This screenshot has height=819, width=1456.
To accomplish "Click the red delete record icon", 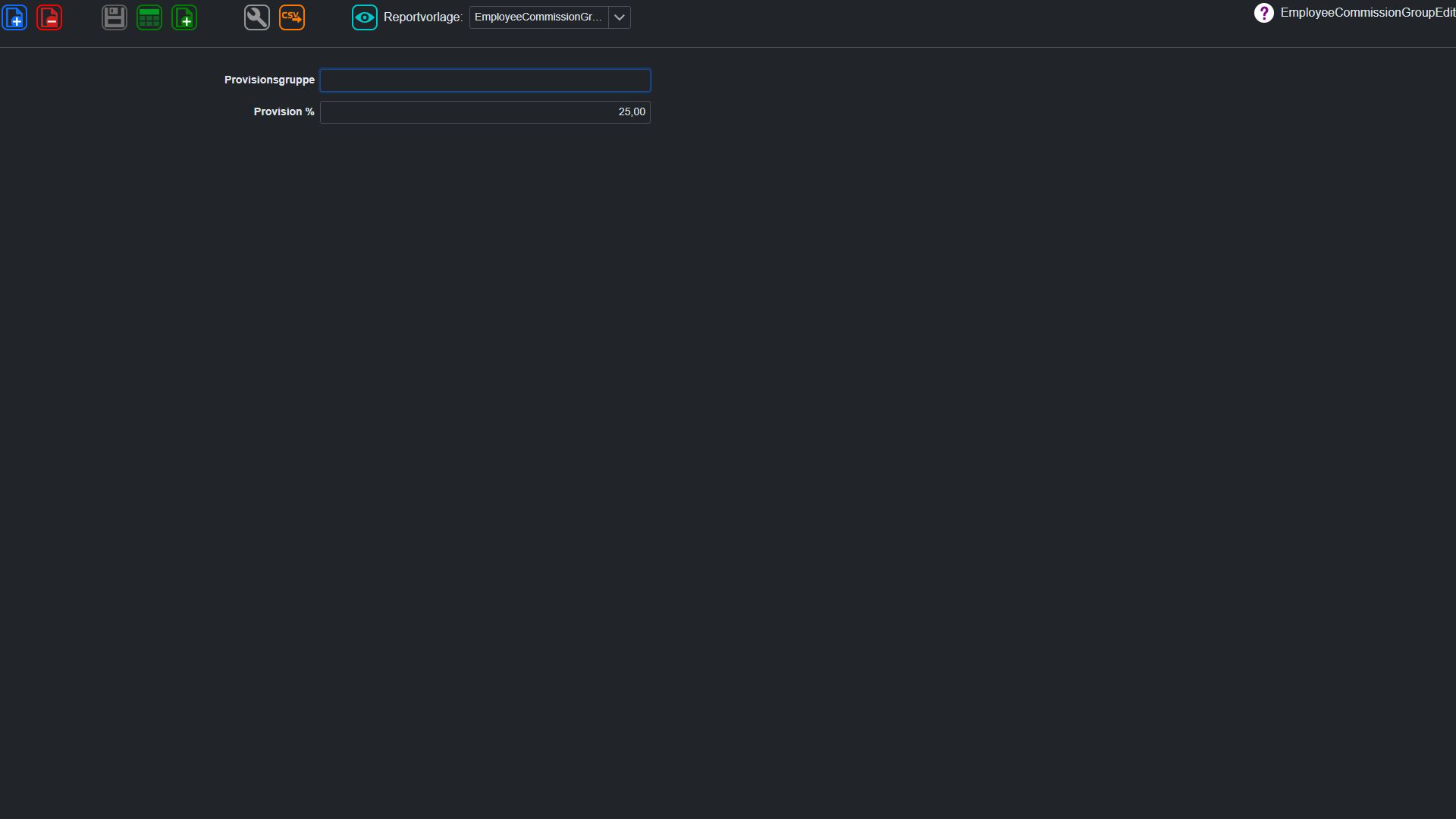I will [49, 17].
